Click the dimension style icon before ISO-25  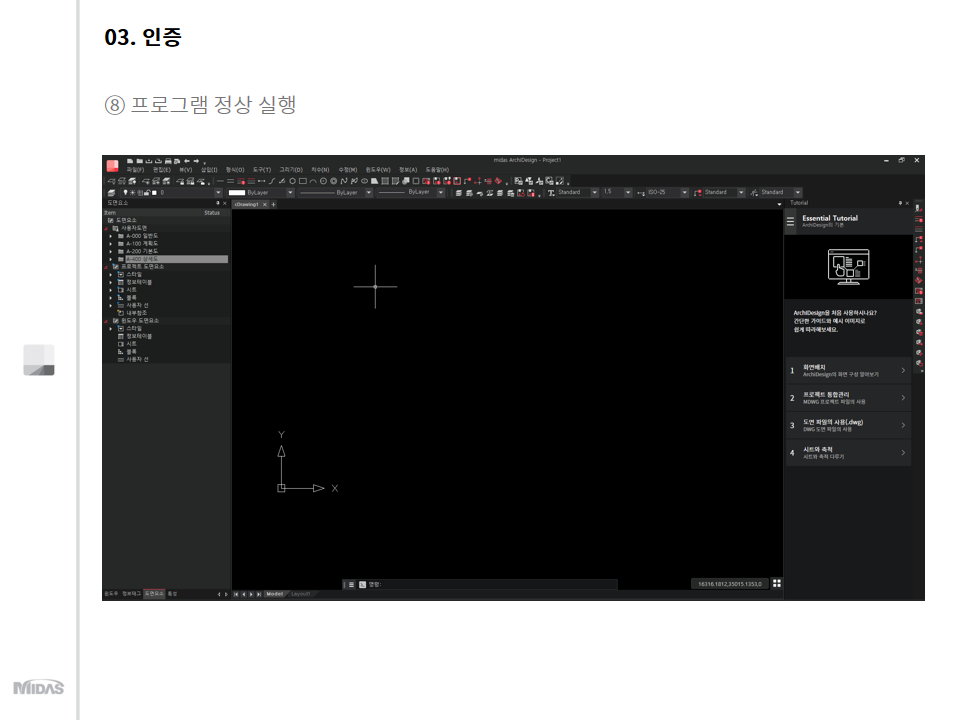641,192
